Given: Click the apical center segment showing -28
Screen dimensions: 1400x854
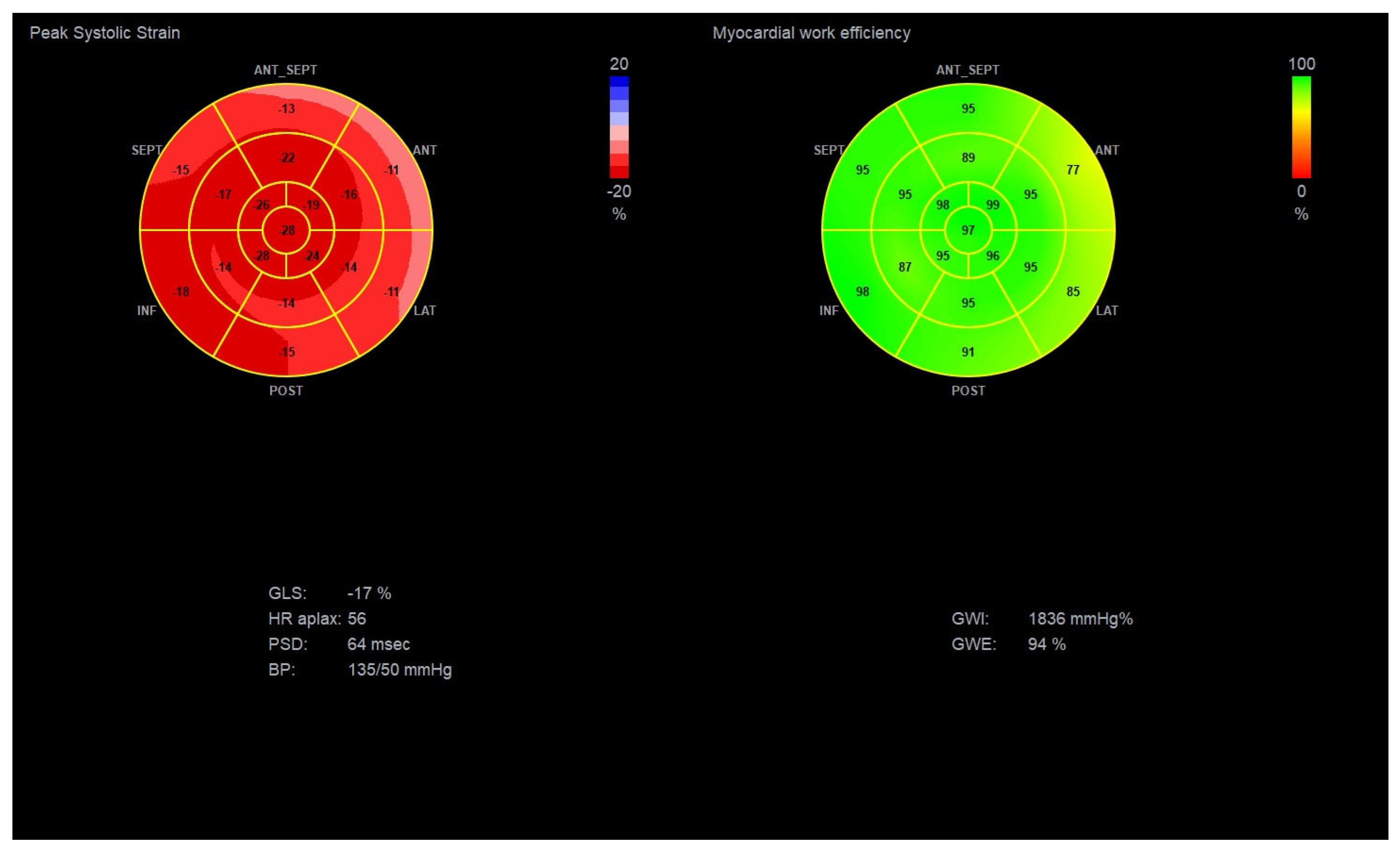Looking at the screenshot, I should [287, 230].
